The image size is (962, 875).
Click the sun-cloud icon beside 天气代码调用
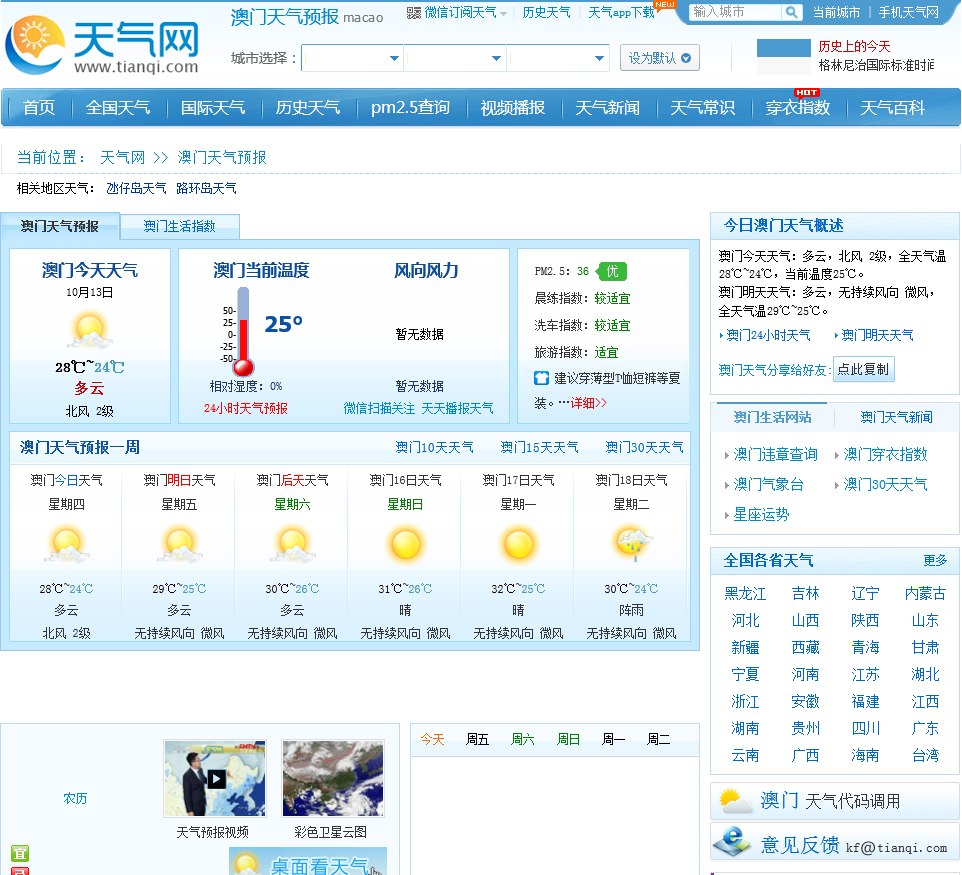tap(735, 801)
